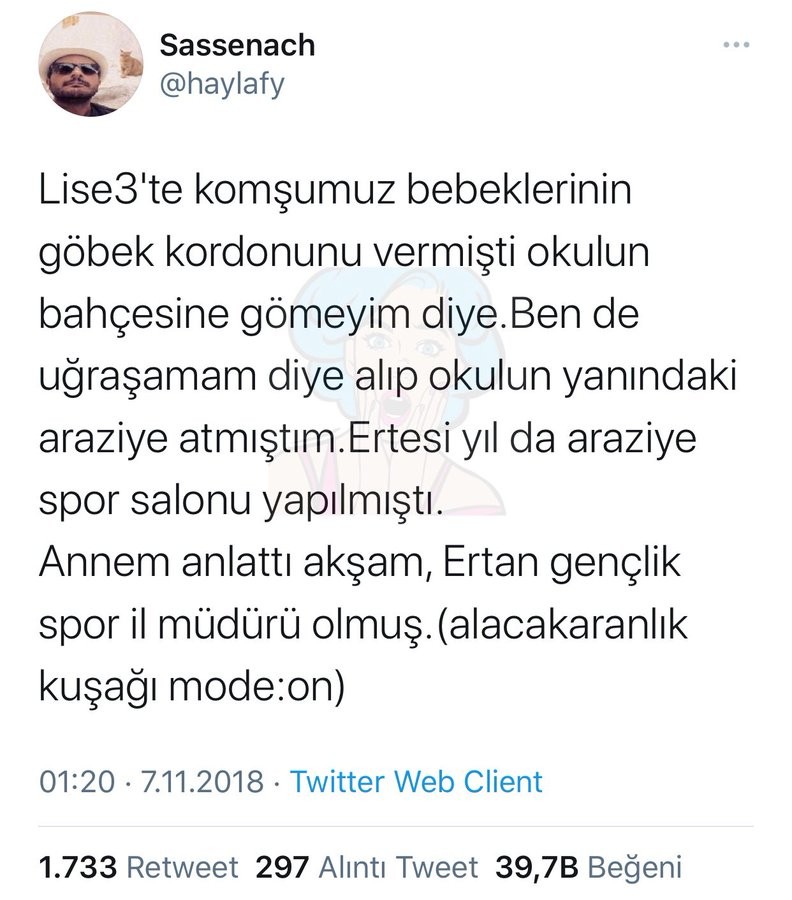The width and height of the screenshot is (792, 900).
Task: Click the @haylafy username handle
Action: click(221, 84)
